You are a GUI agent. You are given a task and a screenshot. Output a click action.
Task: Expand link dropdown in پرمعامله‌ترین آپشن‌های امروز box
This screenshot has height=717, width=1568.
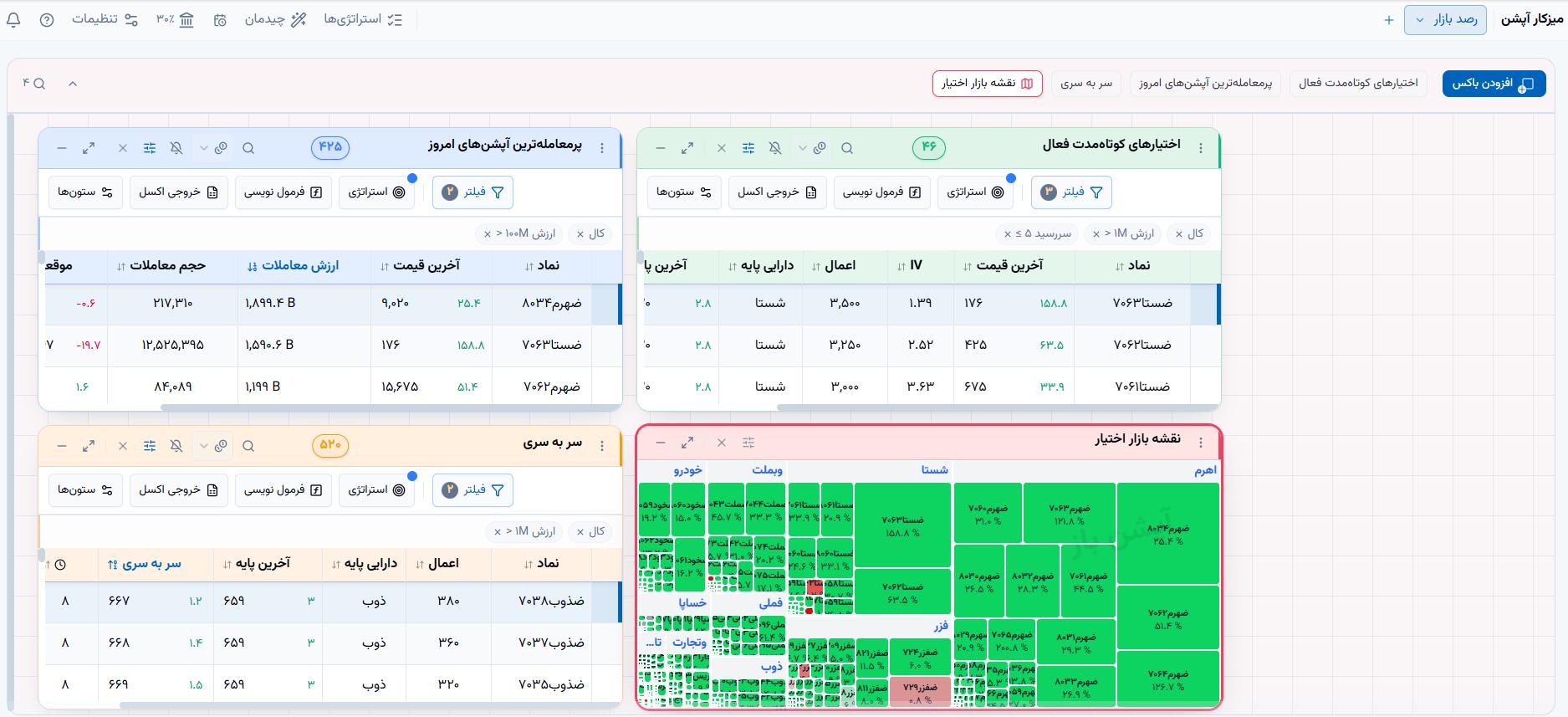[x=203, y=148]
